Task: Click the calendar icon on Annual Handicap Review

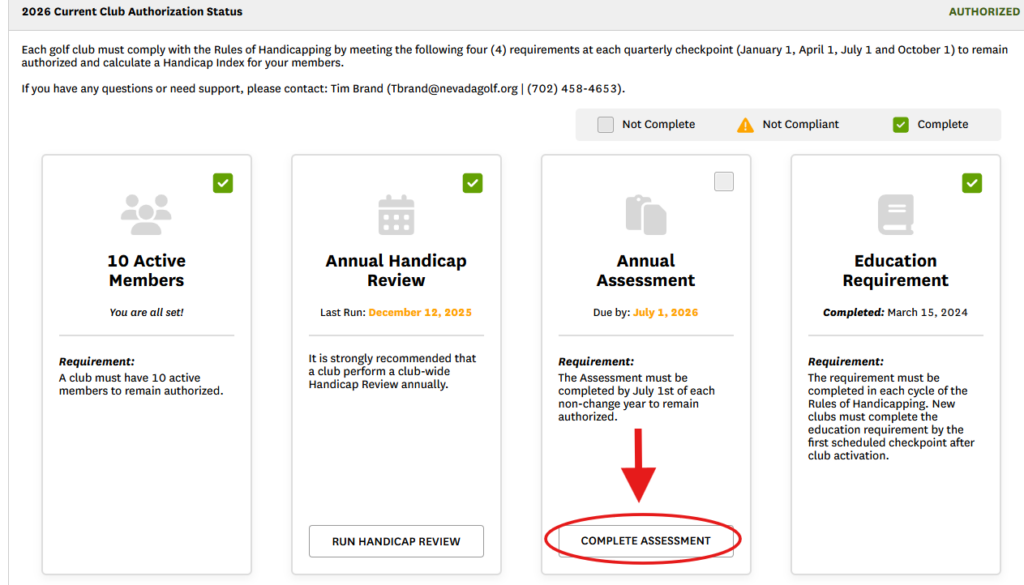Action: click(x=396, y=215)
